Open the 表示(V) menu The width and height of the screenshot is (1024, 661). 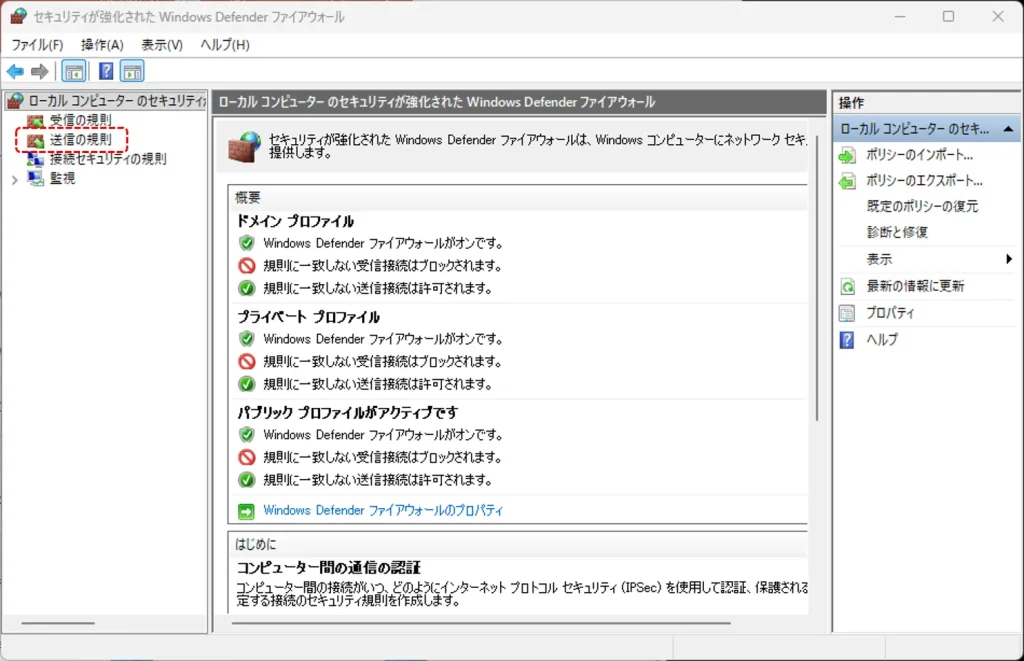(162, 45)
